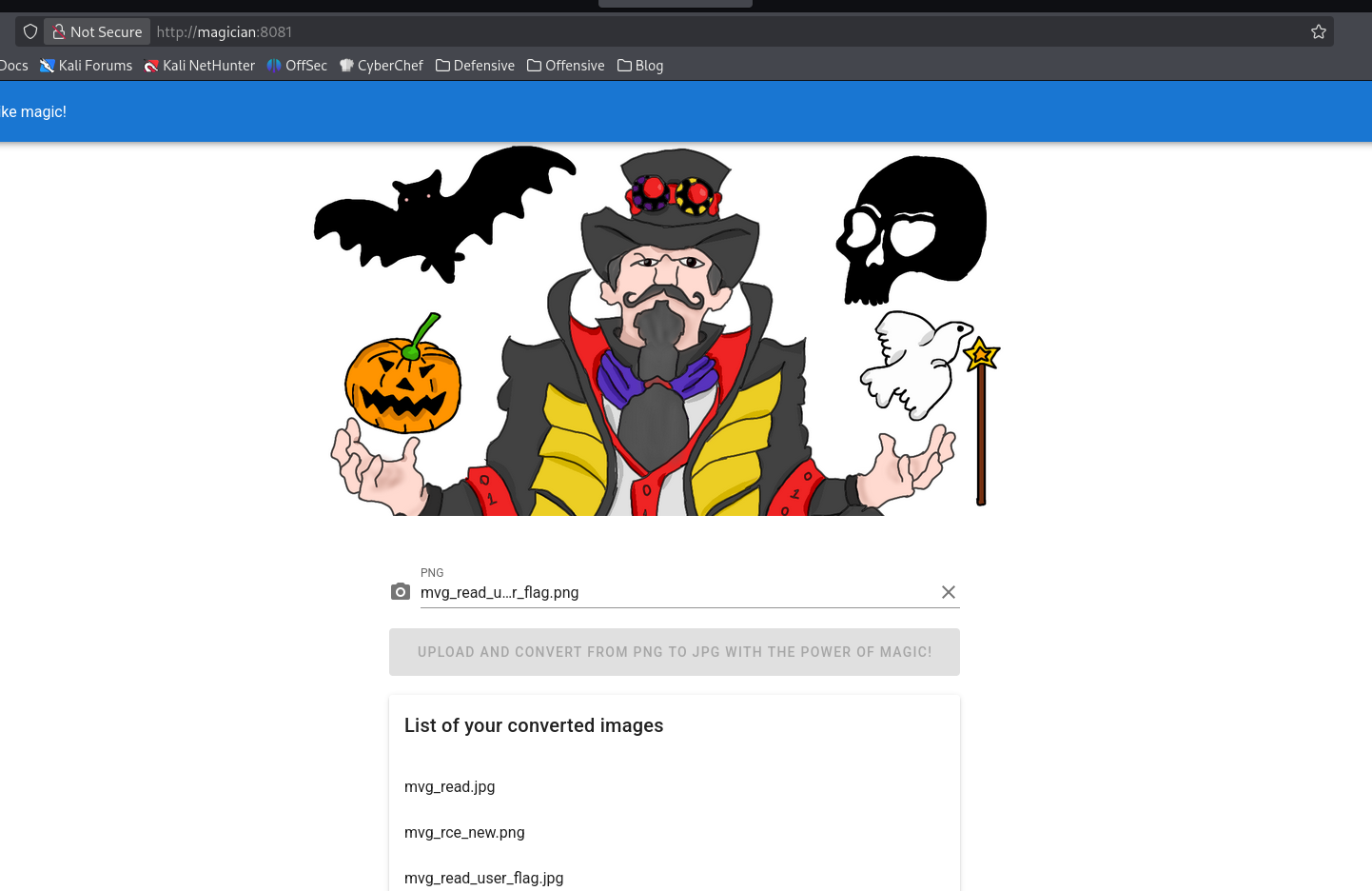Click the shield tracking protection icon
Image resolution: width=1372 pixels, height=891 pixels.
pos(30,31)
